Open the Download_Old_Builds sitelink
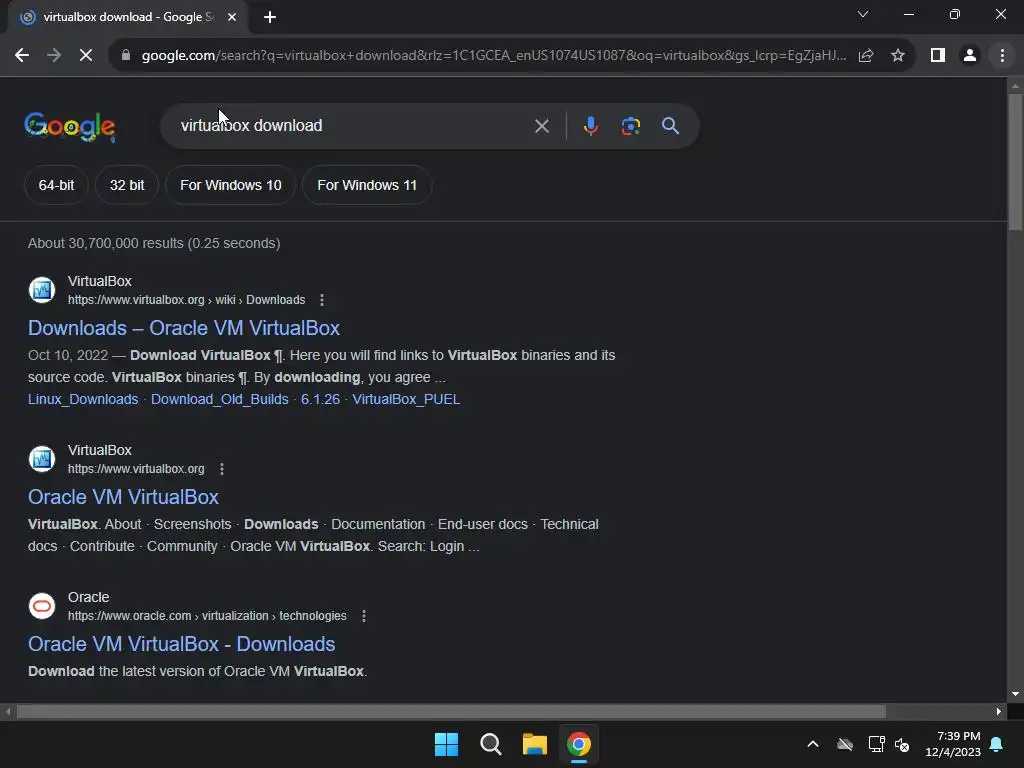The height and width of the screenshot is (768, 1024). tap(219, 399)
